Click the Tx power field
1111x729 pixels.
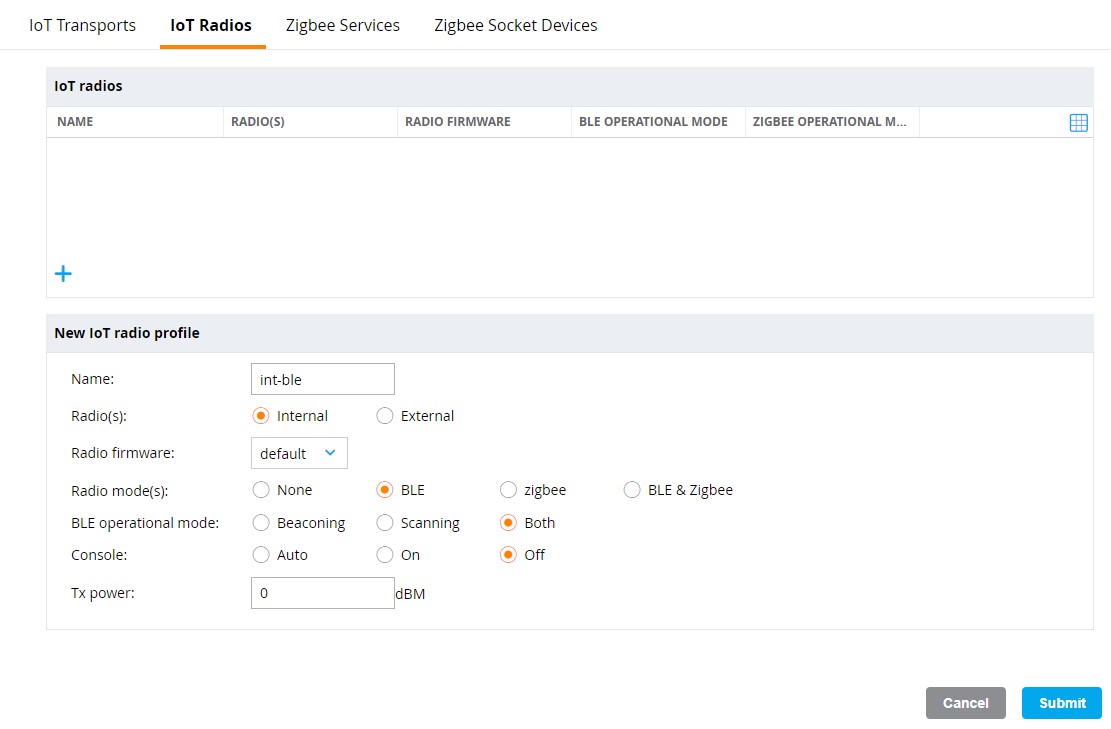(322, 592)
